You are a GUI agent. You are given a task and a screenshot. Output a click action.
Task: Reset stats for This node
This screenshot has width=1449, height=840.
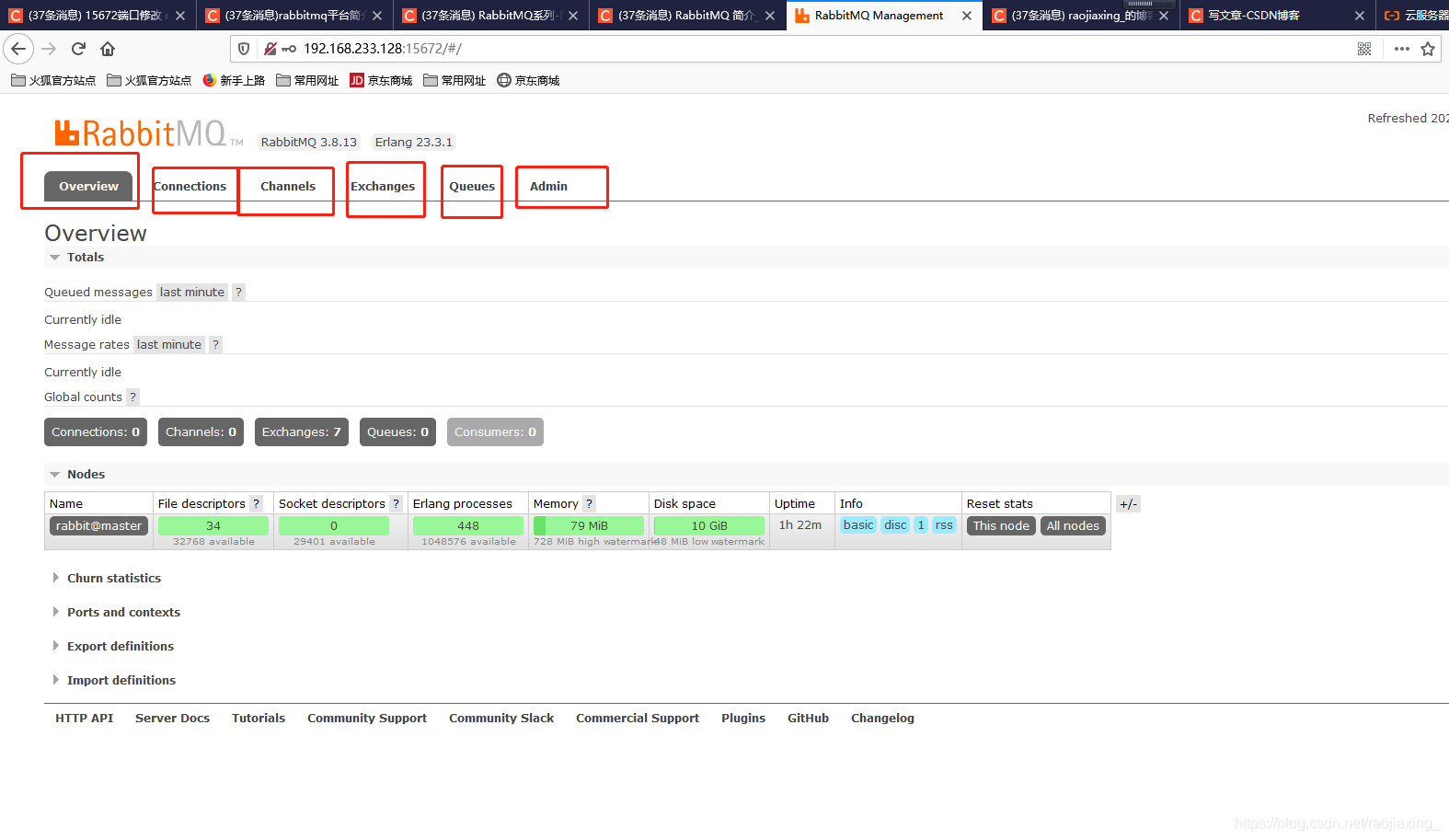1001,525
